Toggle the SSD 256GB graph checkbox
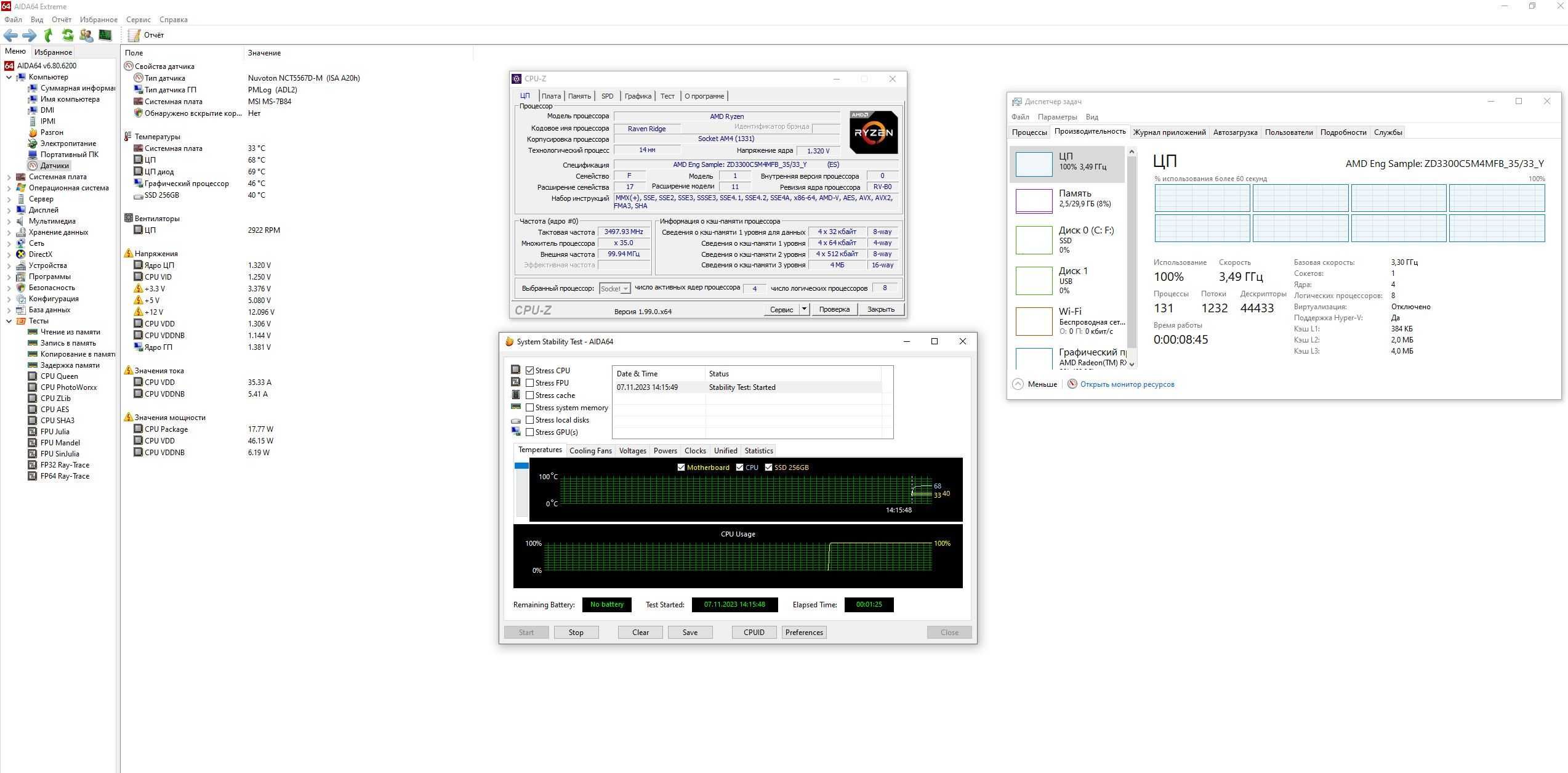Viewport: 1568px width, 773px height. click(768, 467)
